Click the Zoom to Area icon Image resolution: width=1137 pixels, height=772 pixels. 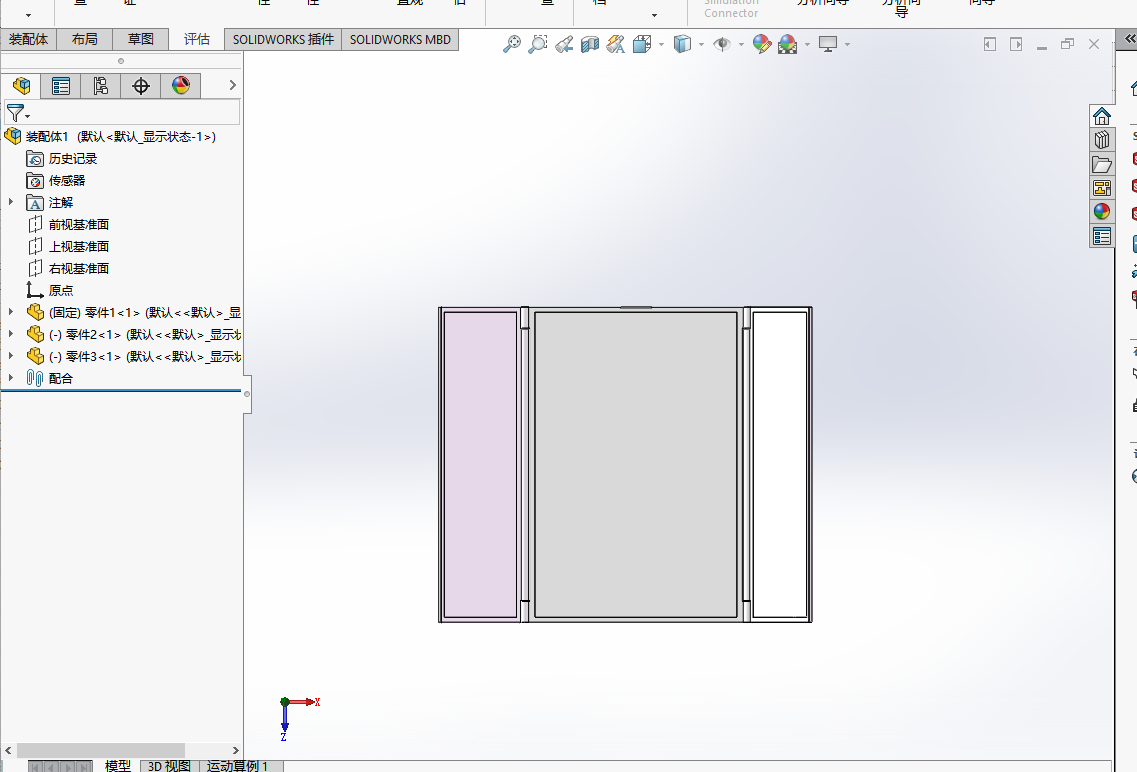point(538,44)
